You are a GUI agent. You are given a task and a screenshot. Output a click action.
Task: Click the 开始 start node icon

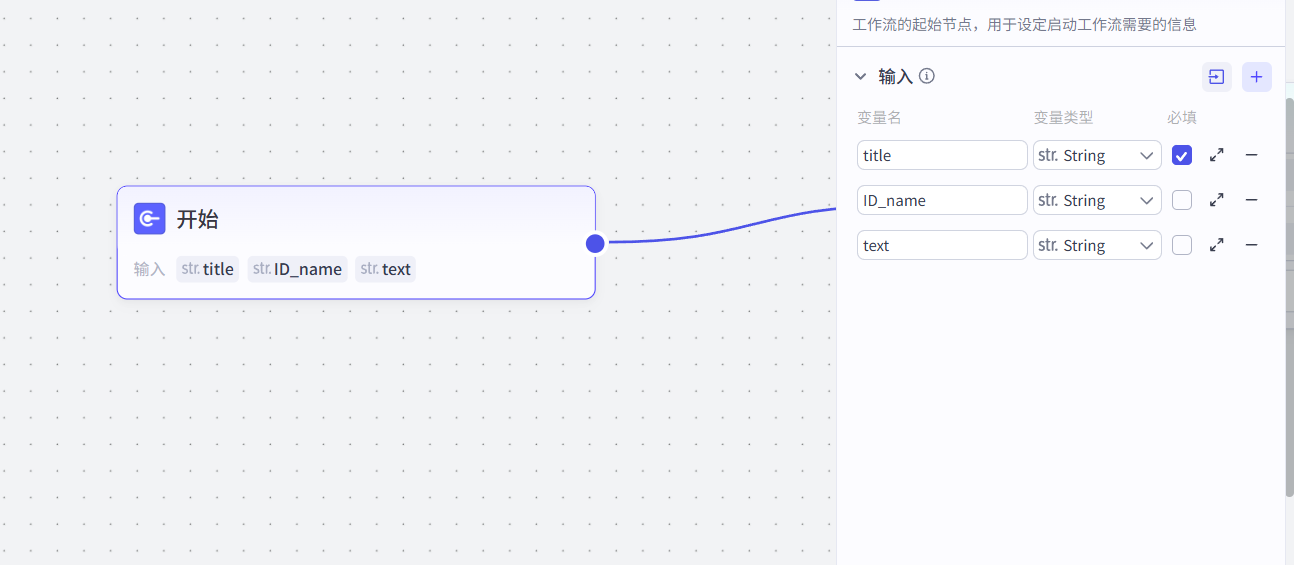click(149, 219)
